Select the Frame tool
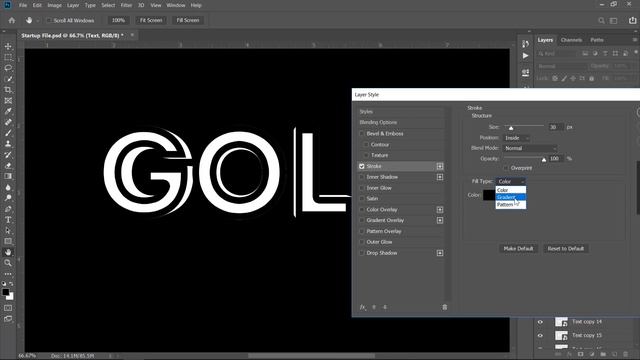 click(8, 100)
